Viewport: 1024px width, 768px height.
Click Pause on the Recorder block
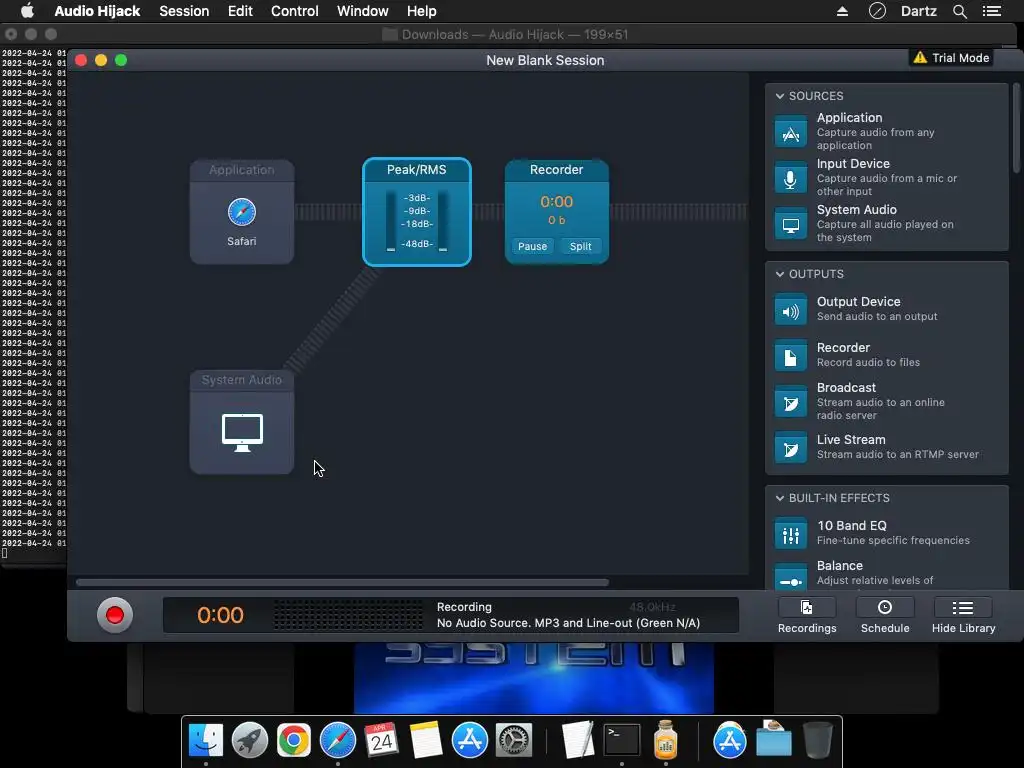tap(532, 246)
